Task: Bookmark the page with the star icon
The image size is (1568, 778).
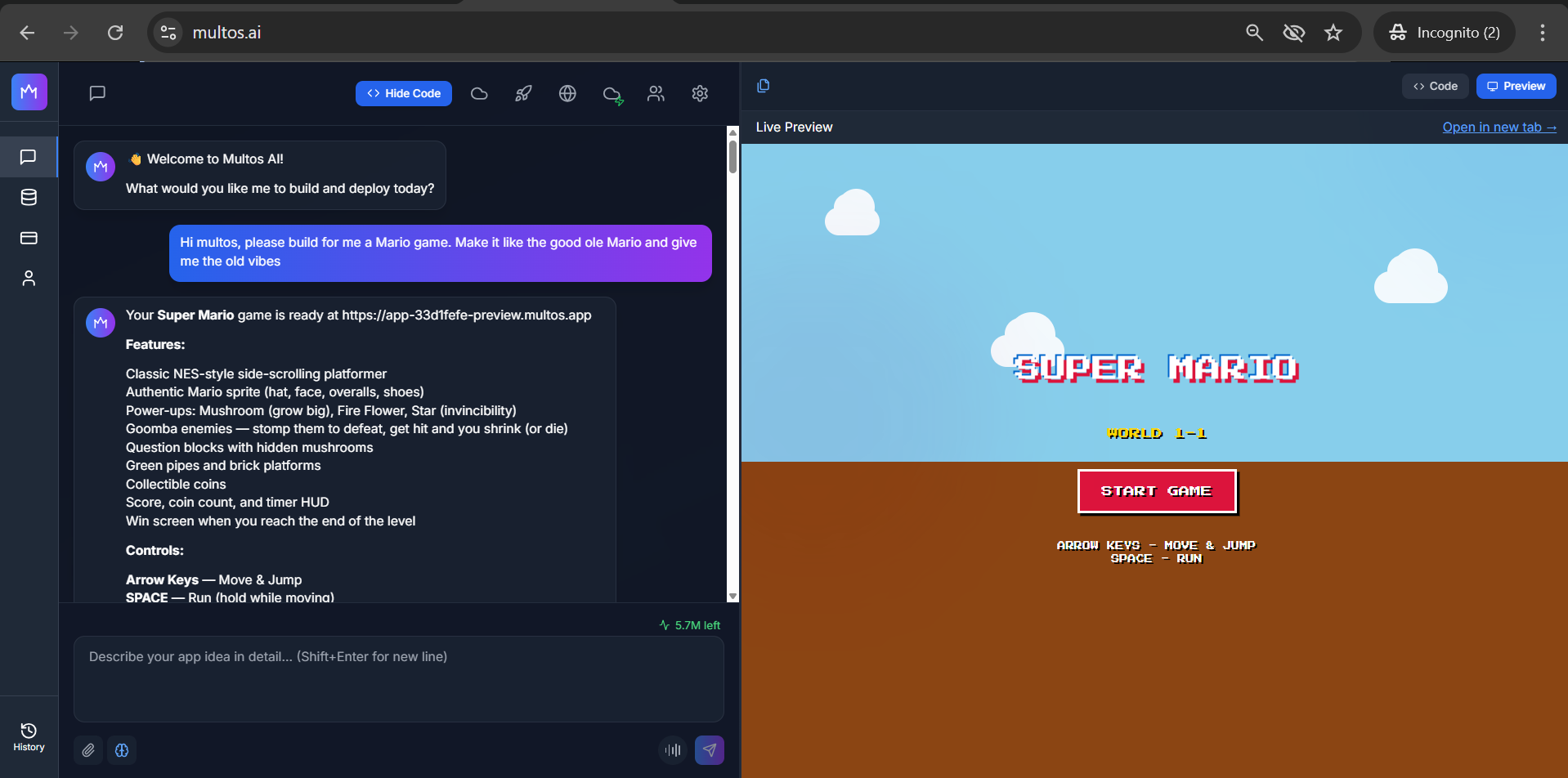Action: tap(1333, 33)
